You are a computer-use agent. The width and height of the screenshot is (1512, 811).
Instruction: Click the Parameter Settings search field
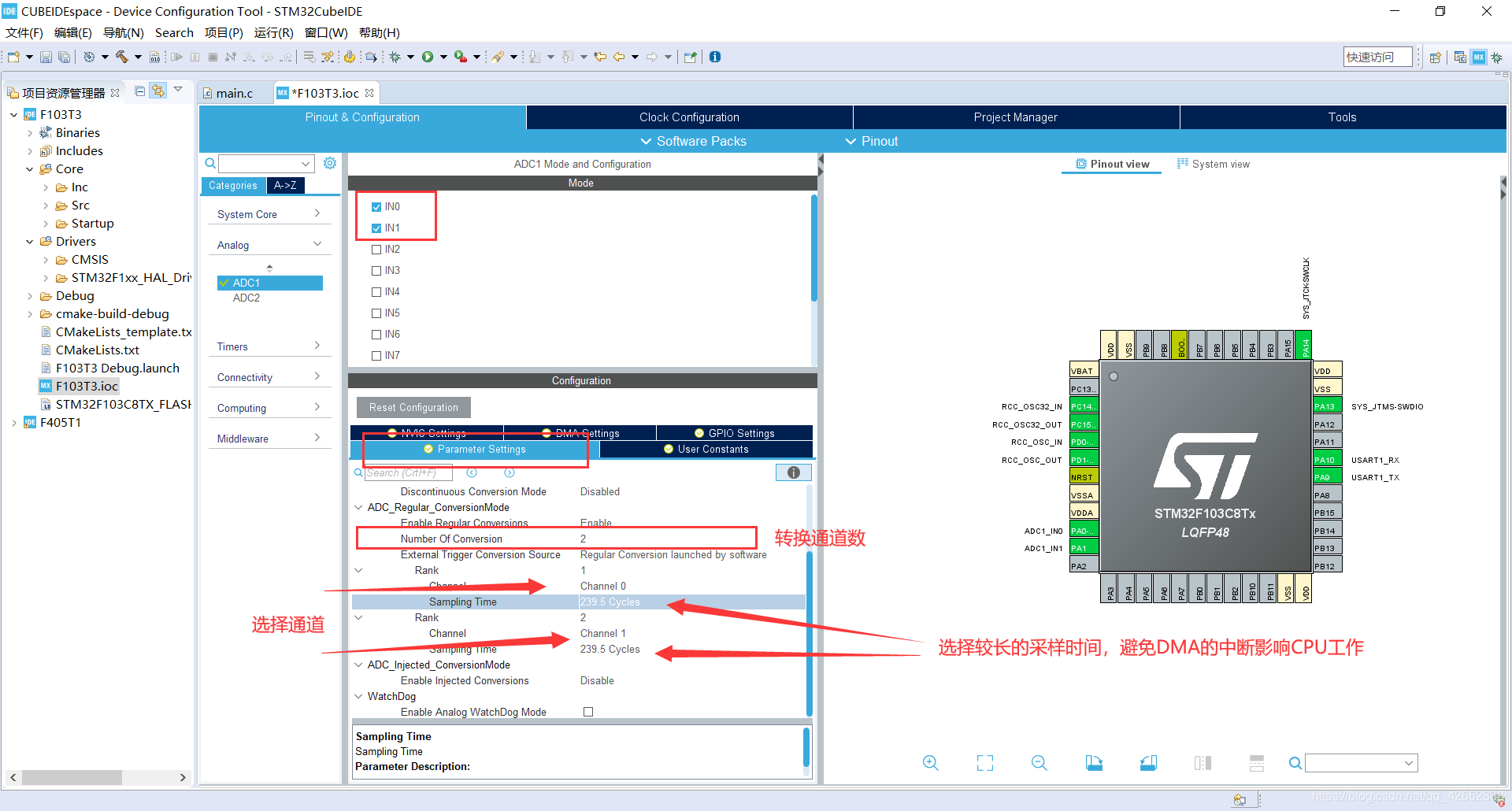(x=409, y=472)
